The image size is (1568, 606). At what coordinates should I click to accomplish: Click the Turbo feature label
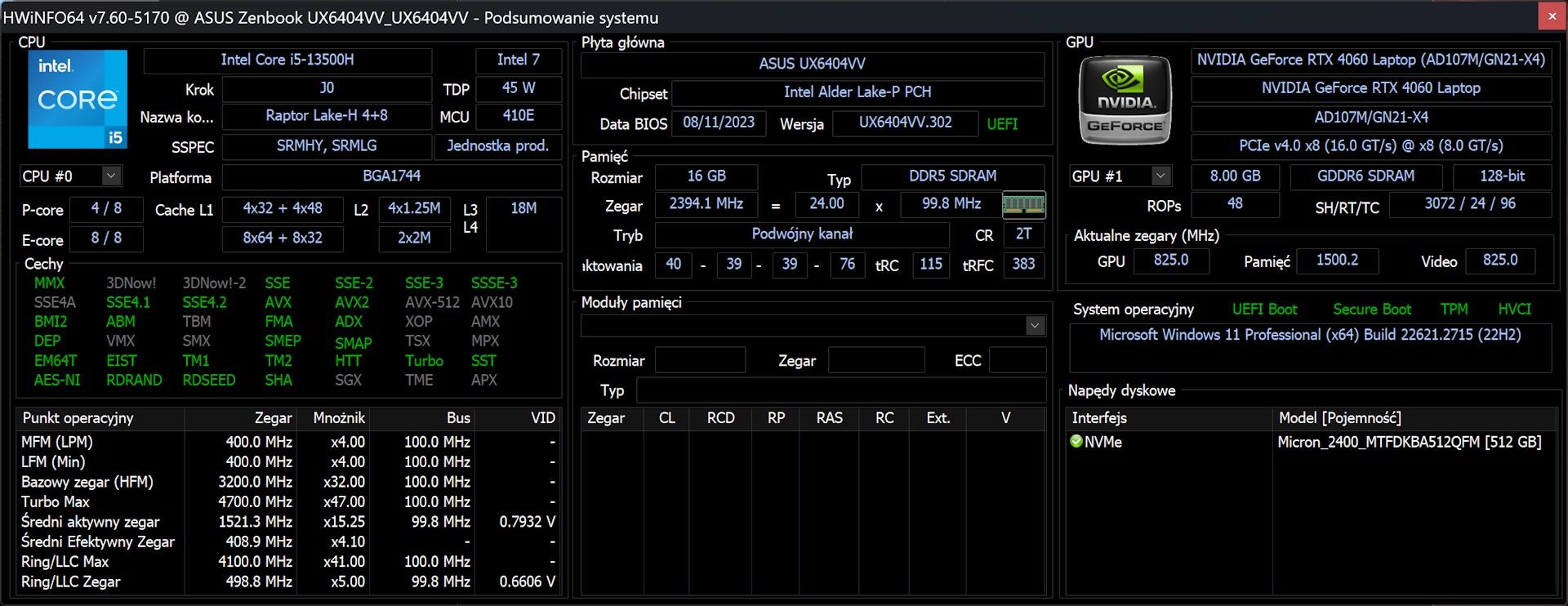(424, 360)
